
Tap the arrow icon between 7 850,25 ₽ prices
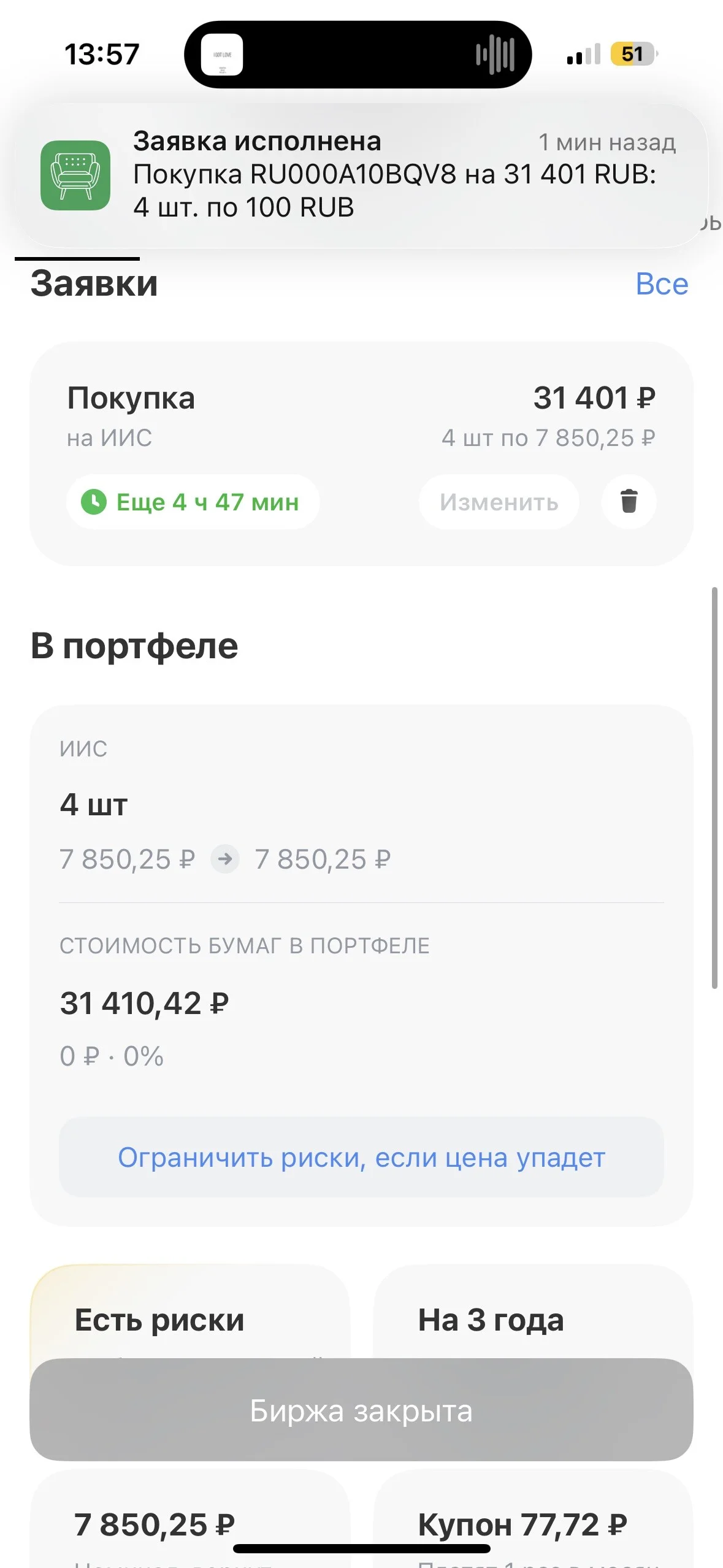[225, 858]
